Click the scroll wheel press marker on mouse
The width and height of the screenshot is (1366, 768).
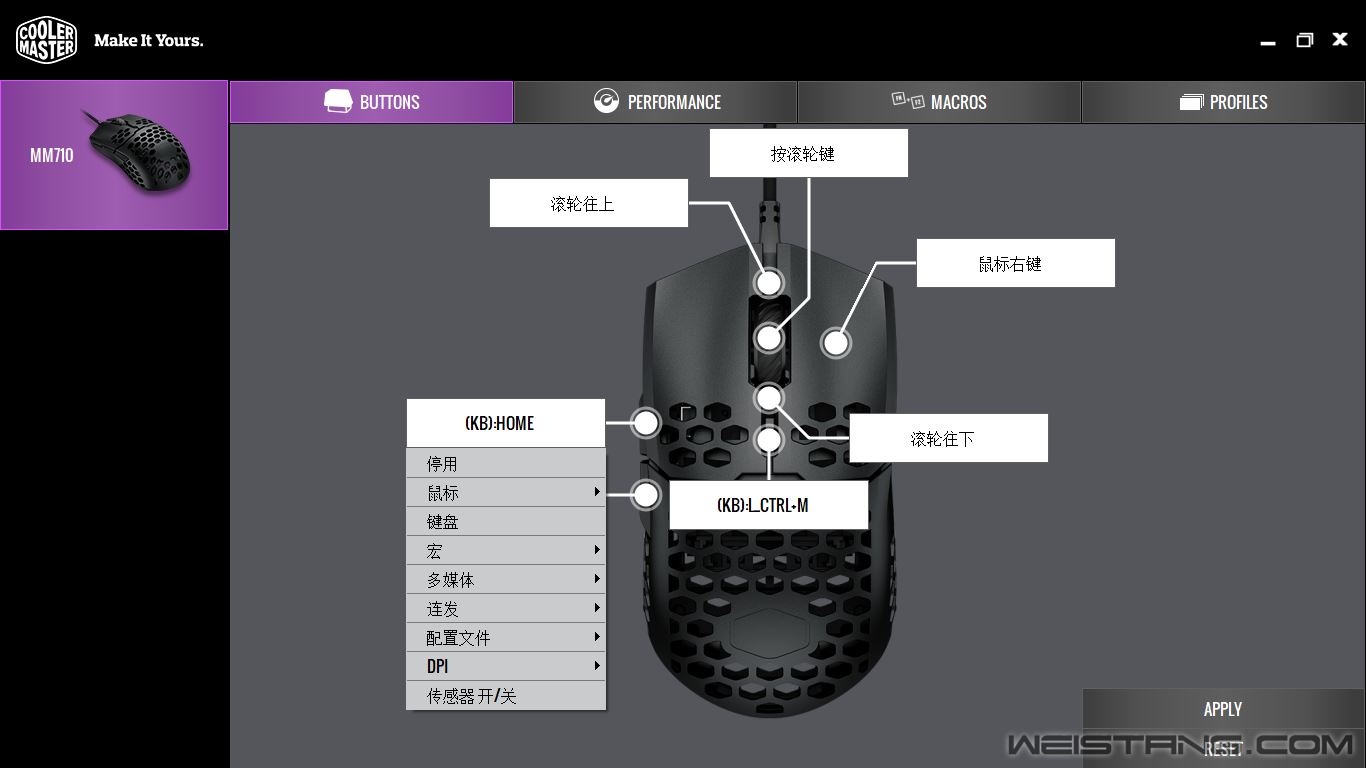pos(769,338)
